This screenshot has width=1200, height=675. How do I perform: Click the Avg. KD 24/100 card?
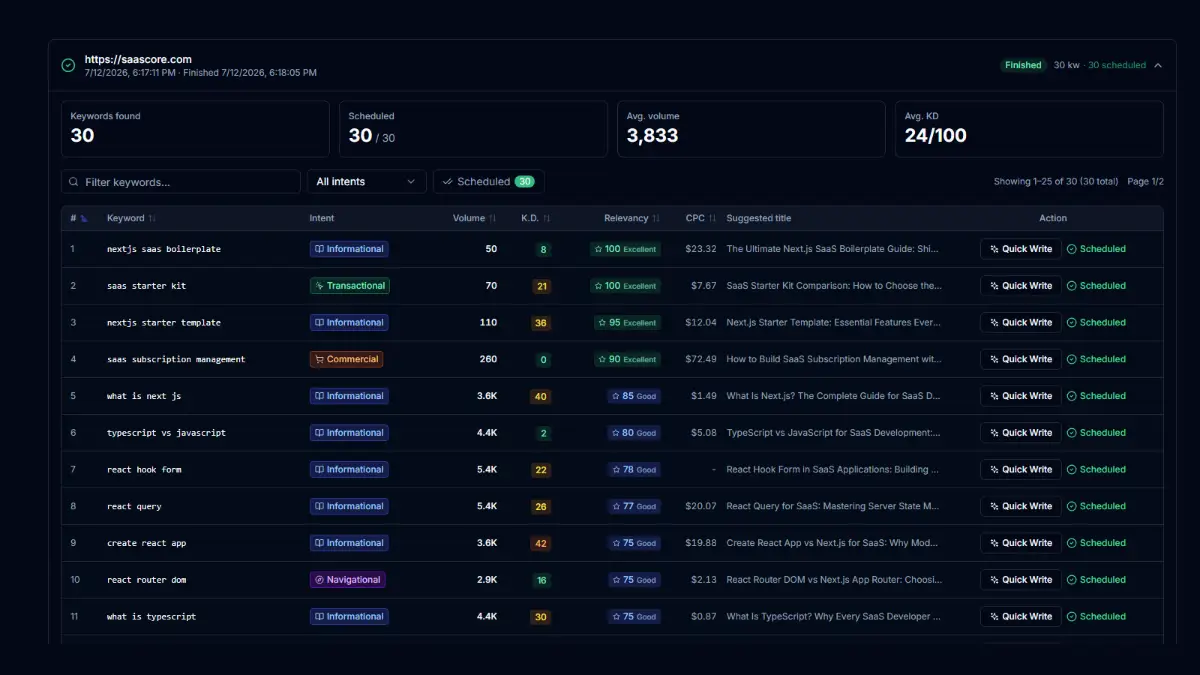tap(1029, 129)
